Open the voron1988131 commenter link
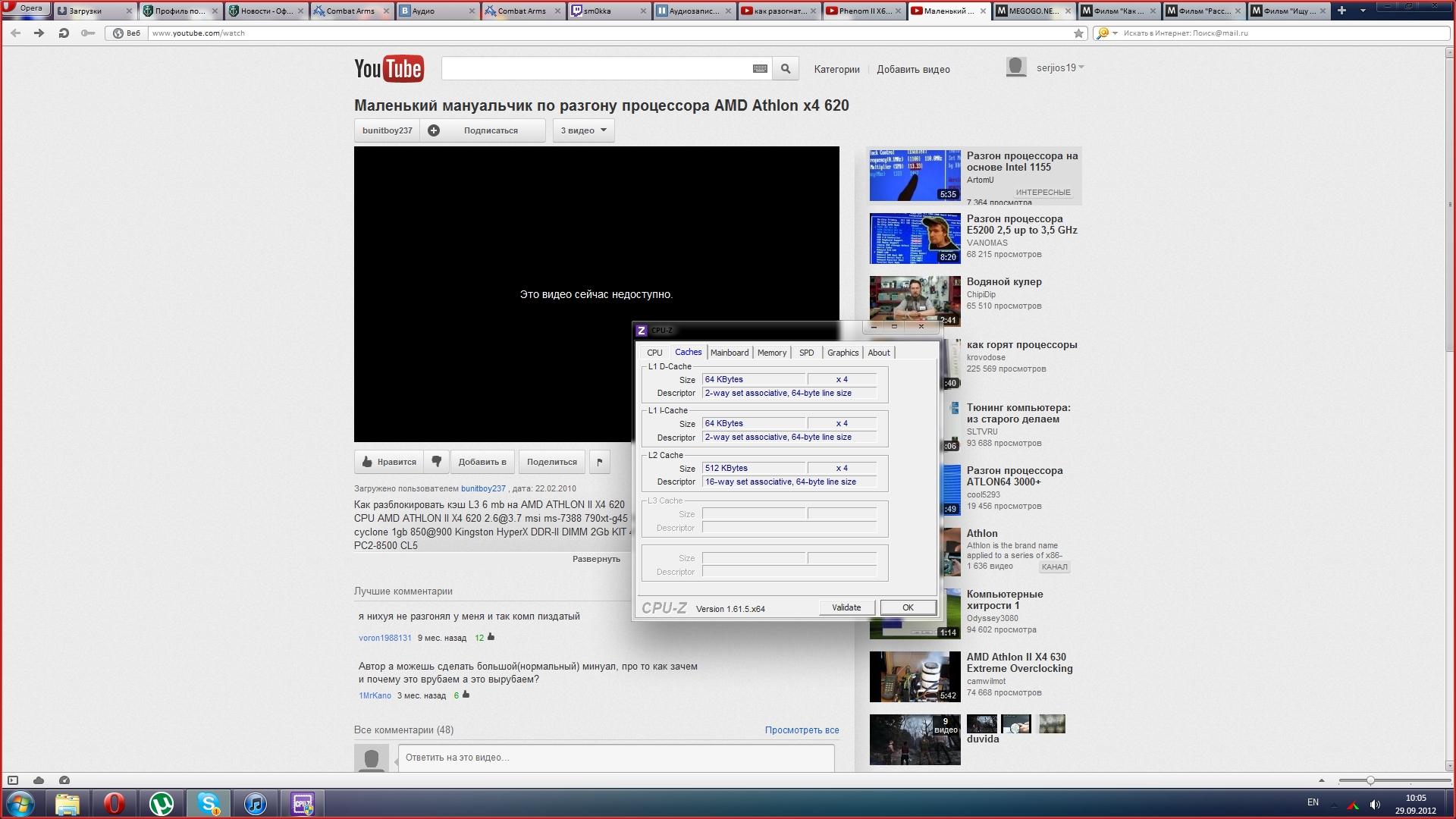Image resolution: width=1456 pixels, height=819 pixels. point(384,638)
